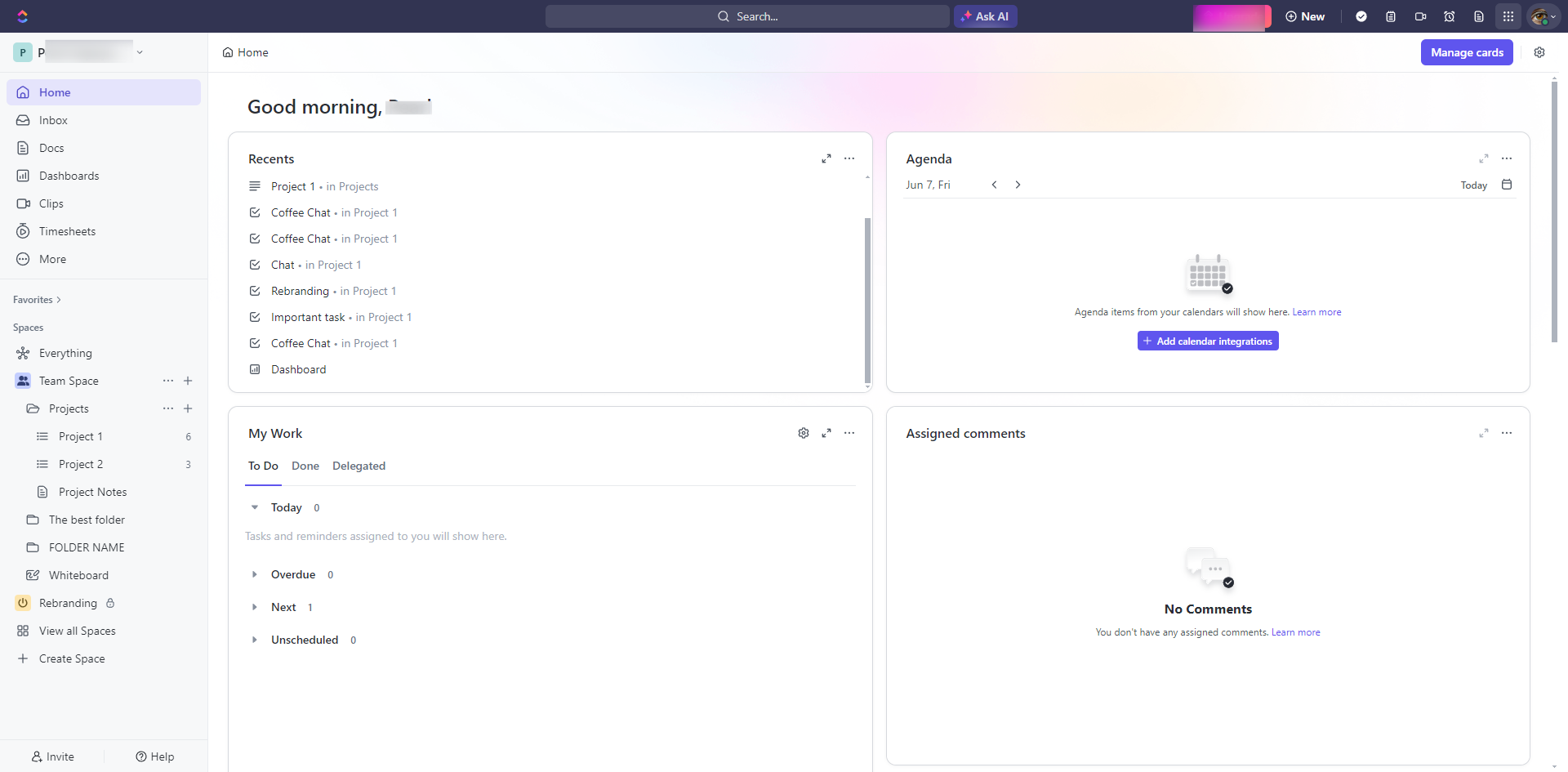This screenshot has height=772, width=1568.
Task: Open the user avatar menu
Action: coord(1543,16)
